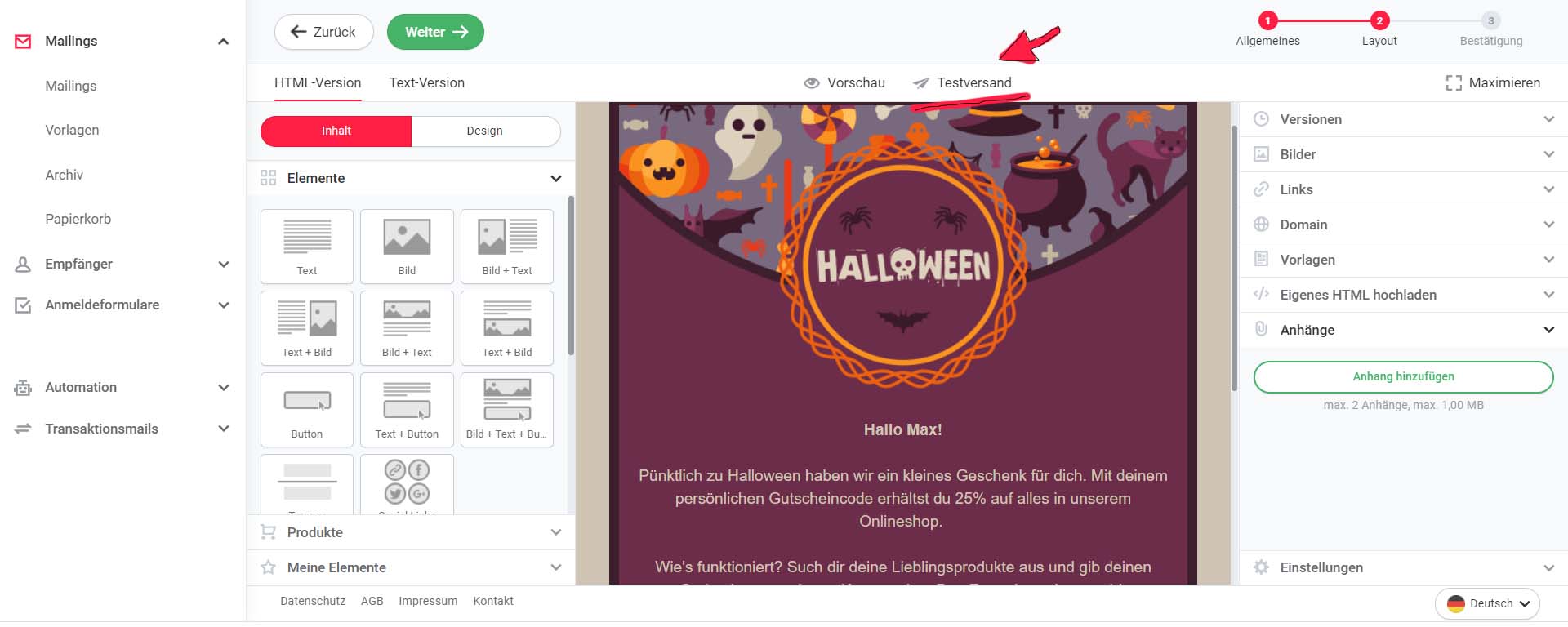Select the Social Links element tile
This screenshot has height=627, width=1568.
pos(407,484)
